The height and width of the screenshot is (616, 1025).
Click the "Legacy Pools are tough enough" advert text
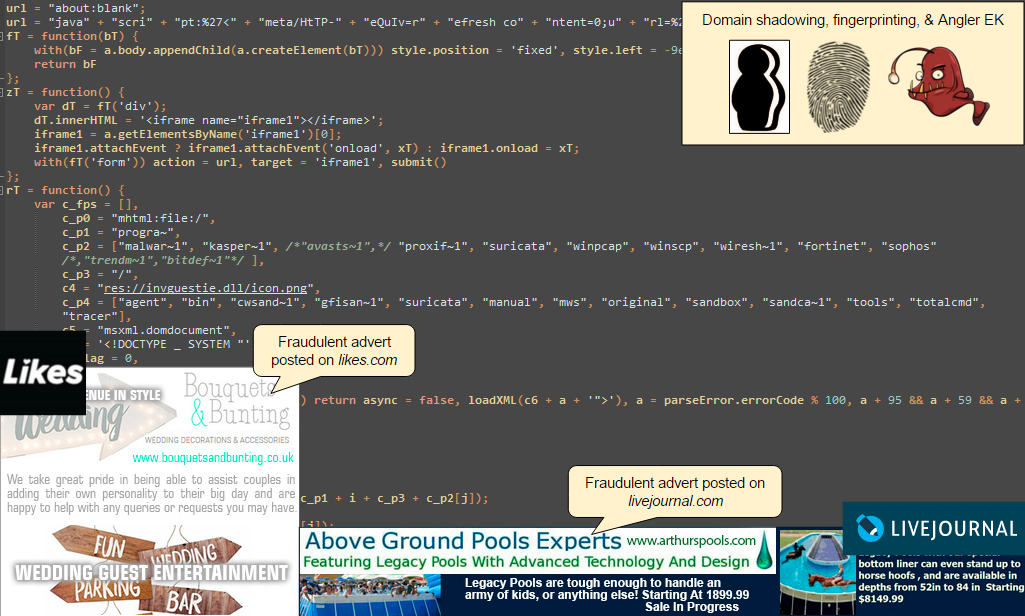[607, 595]
